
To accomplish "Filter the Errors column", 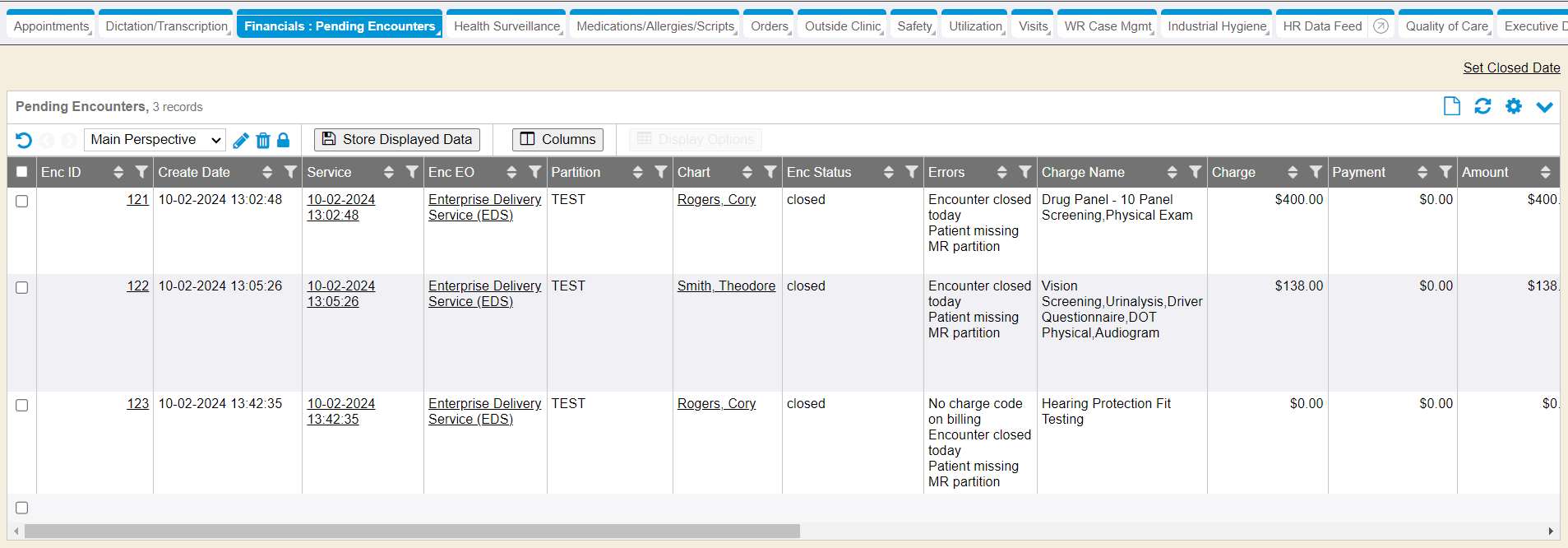I will tap(1025, 172).
